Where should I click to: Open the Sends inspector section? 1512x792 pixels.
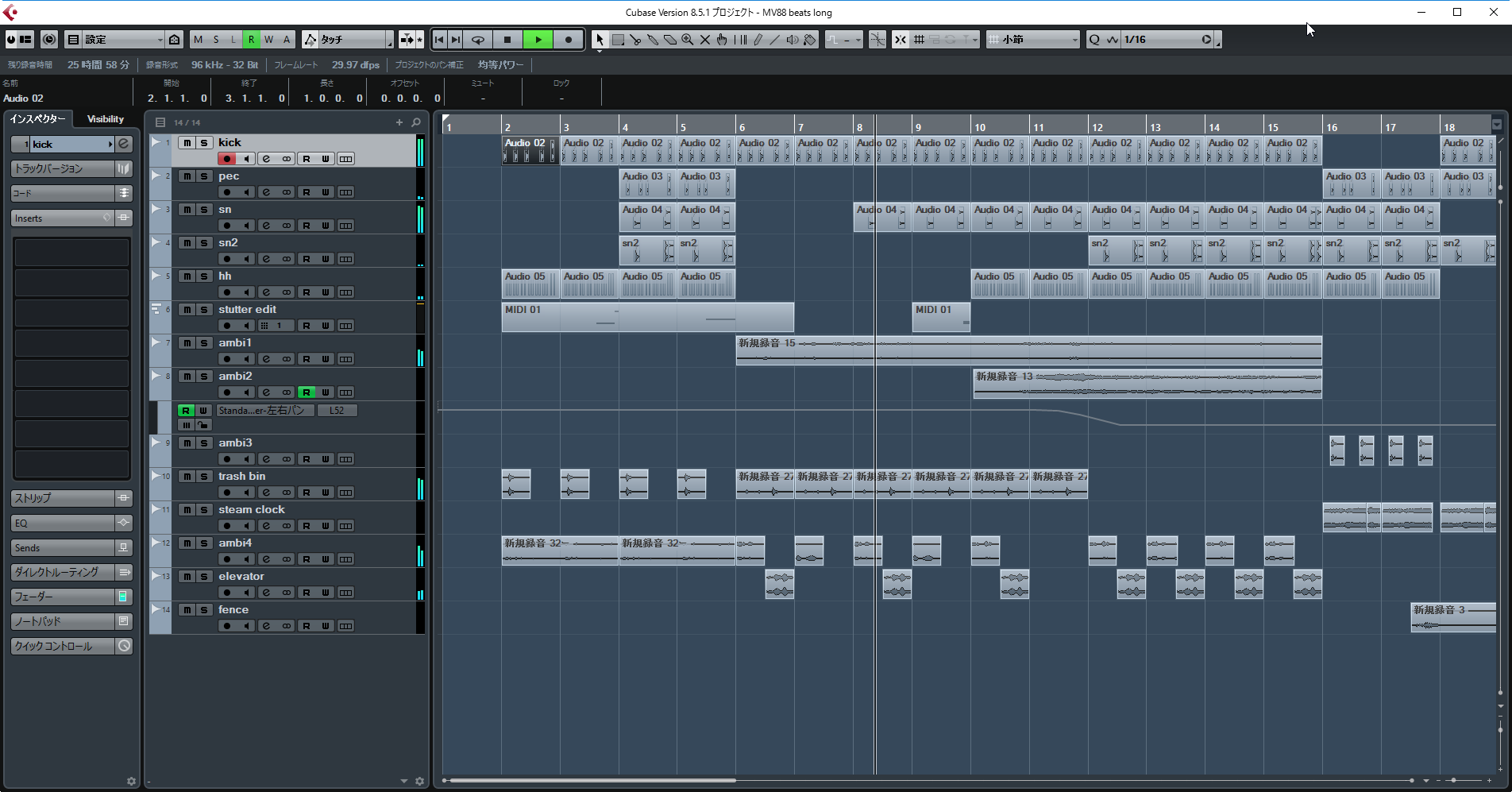(x=62, y=548)
